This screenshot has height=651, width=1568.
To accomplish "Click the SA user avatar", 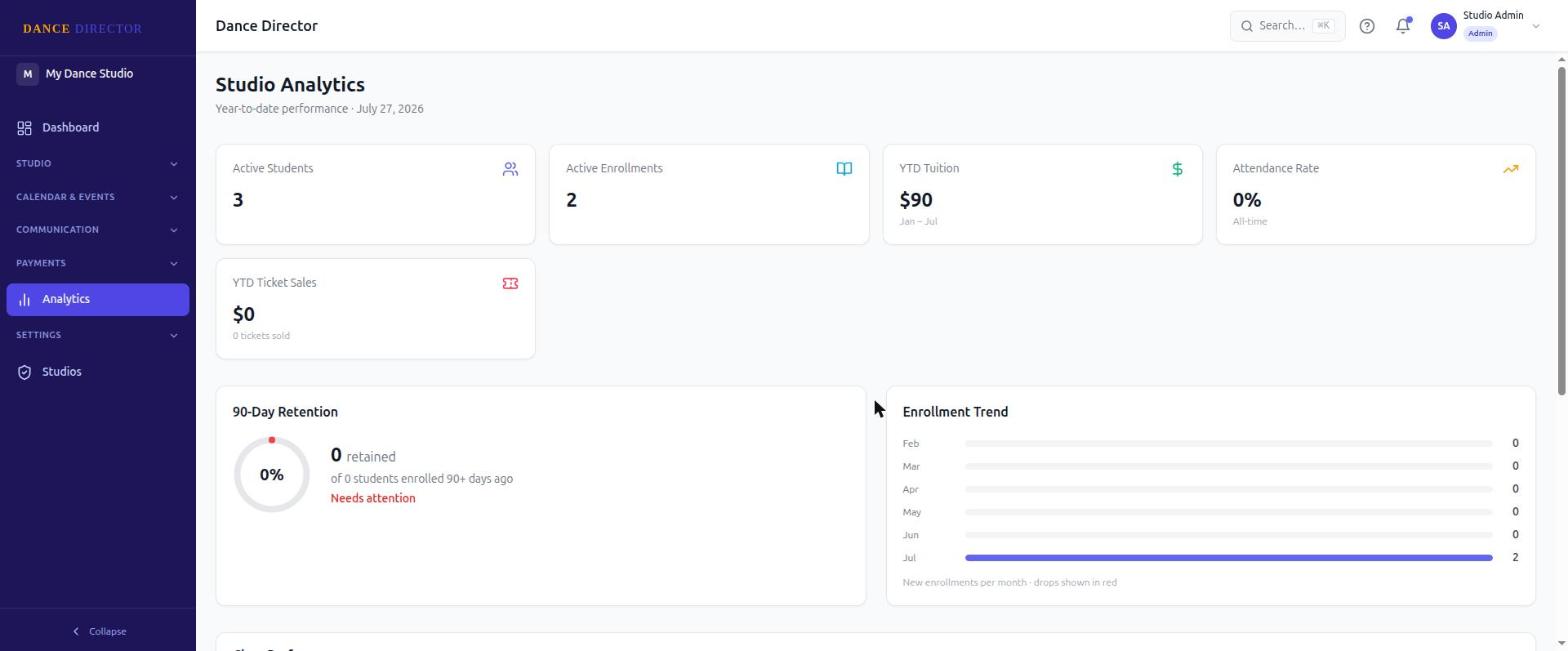I will point(1443,26).
